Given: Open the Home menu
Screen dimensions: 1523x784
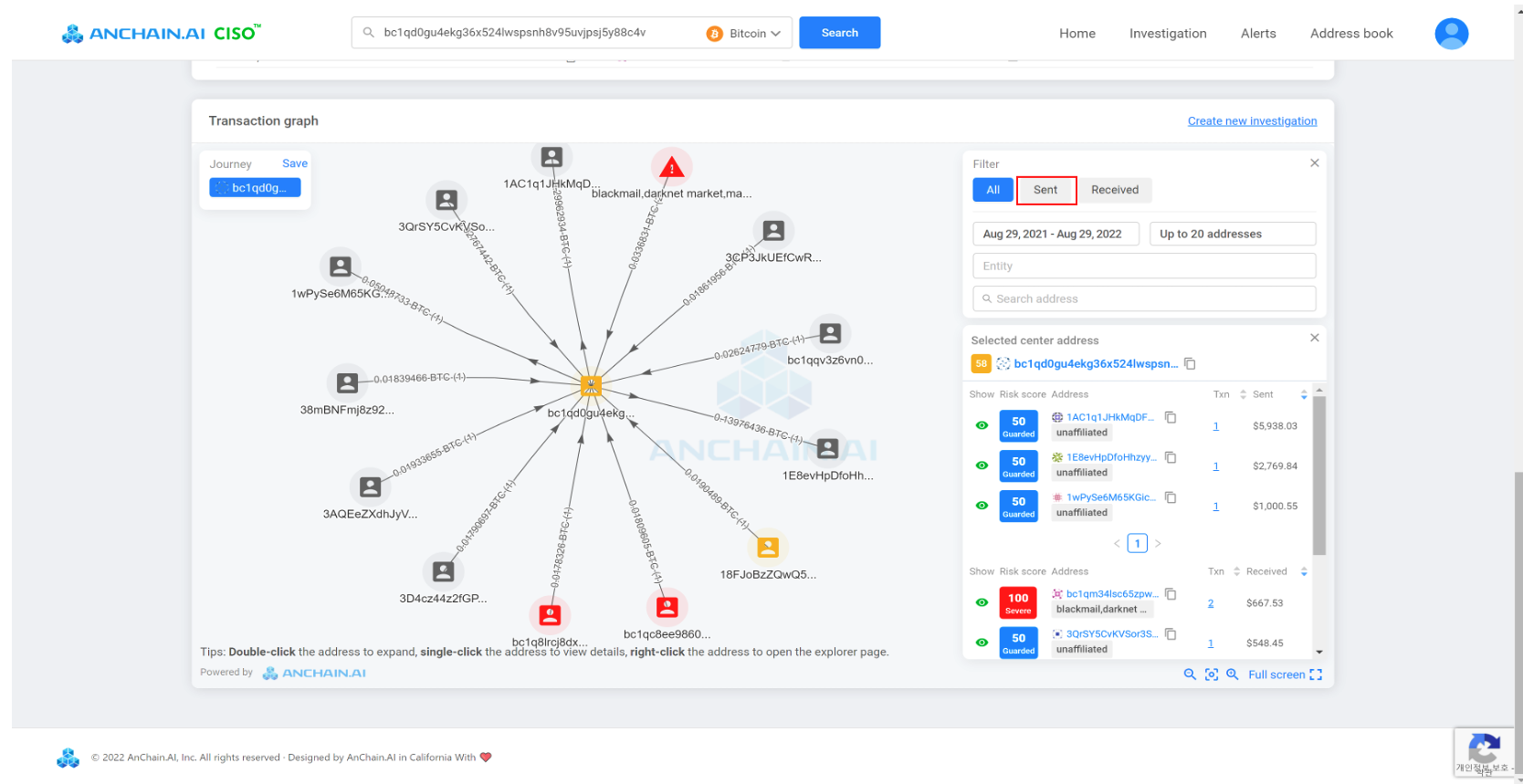Looking at the screenshot, I should pos(1077,34).
